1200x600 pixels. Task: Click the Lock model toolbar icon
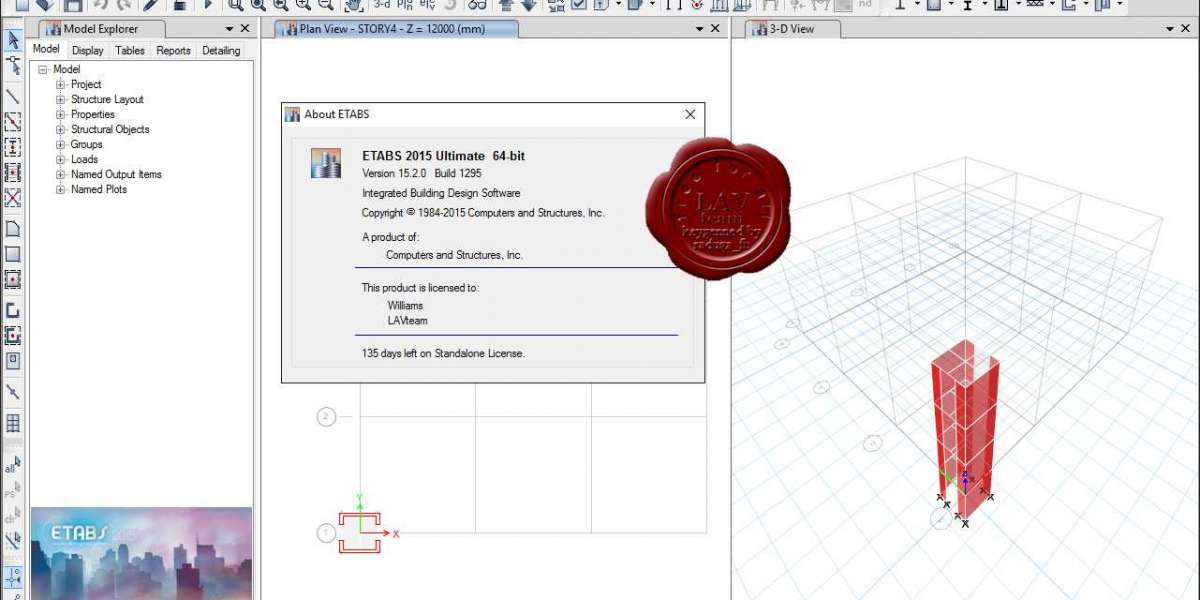pos(180,5)
